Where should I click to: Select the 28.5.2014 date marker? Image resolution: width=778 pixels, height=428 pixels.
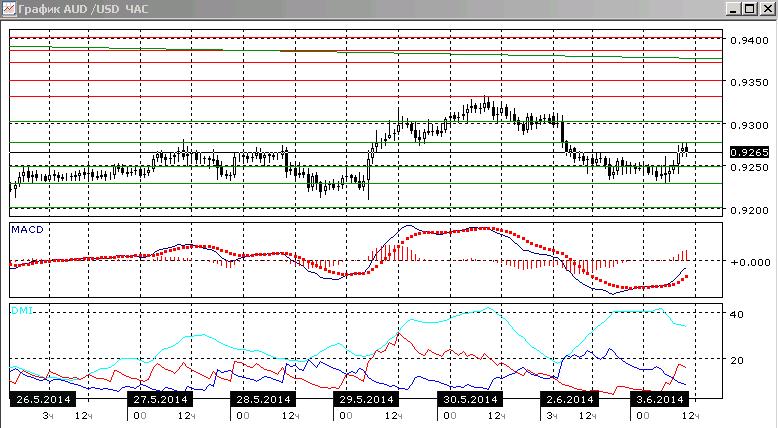[x=263, y=399]
